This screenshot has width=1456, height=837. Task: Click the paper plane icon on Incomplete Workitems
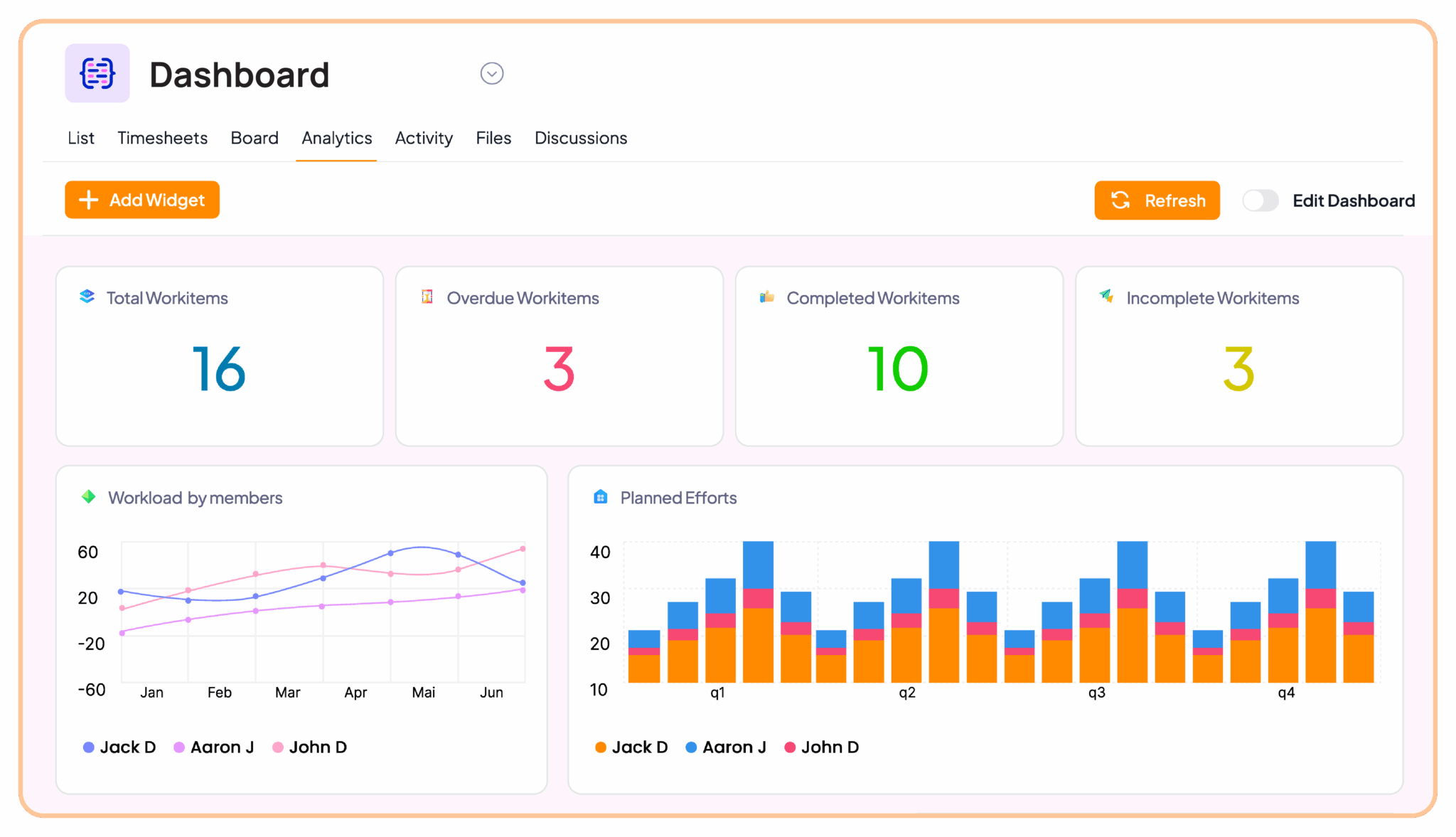[x=1106, y=297]
